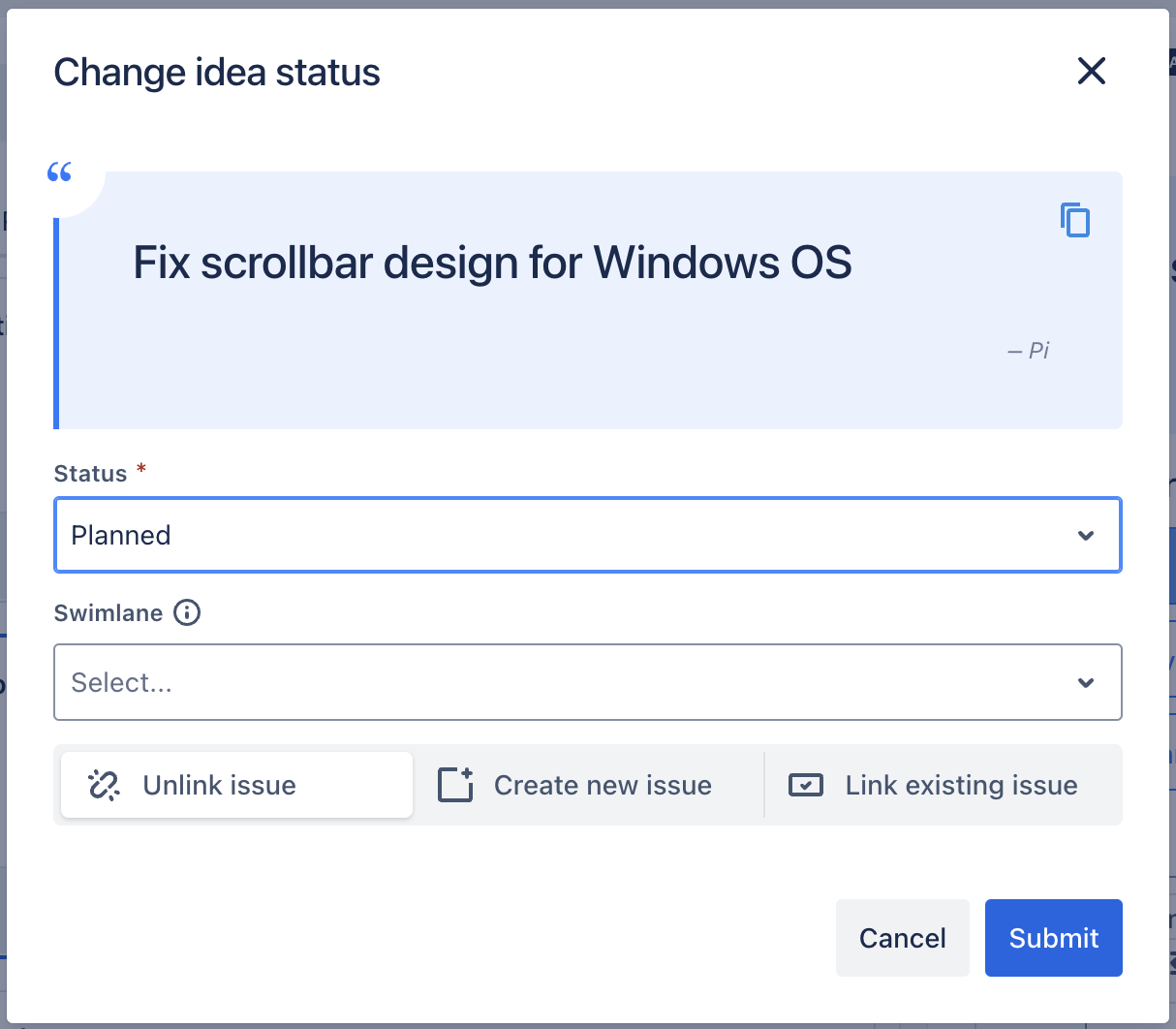Click the idea title about scrollbar design

tap(492, 263)
